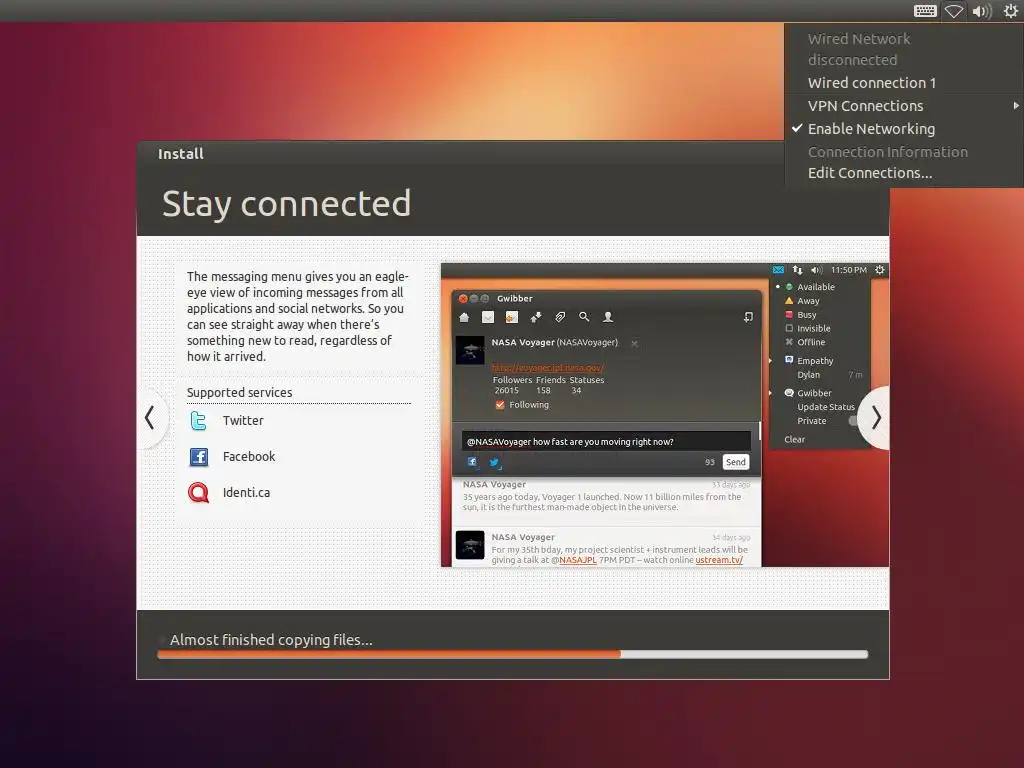This screenshot has height=768, width=1024.
Task: Click Dylan in the Empathy section
Action: pos(808,375)
